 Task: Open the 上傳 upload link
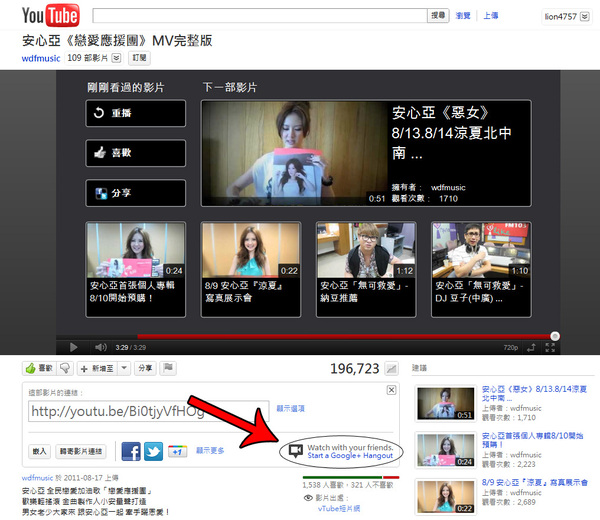pyautogui.click(x=491, y=16)
